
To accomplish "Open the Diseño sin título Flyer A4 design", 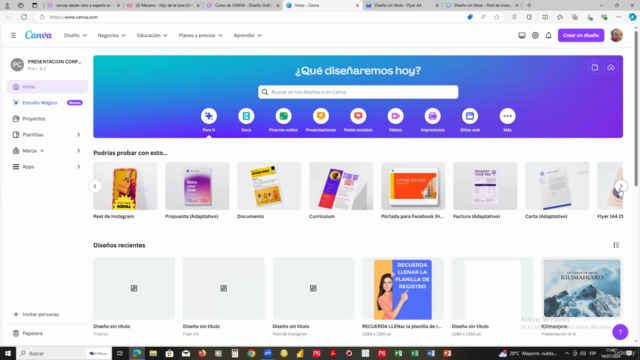I will pos(224,288).
